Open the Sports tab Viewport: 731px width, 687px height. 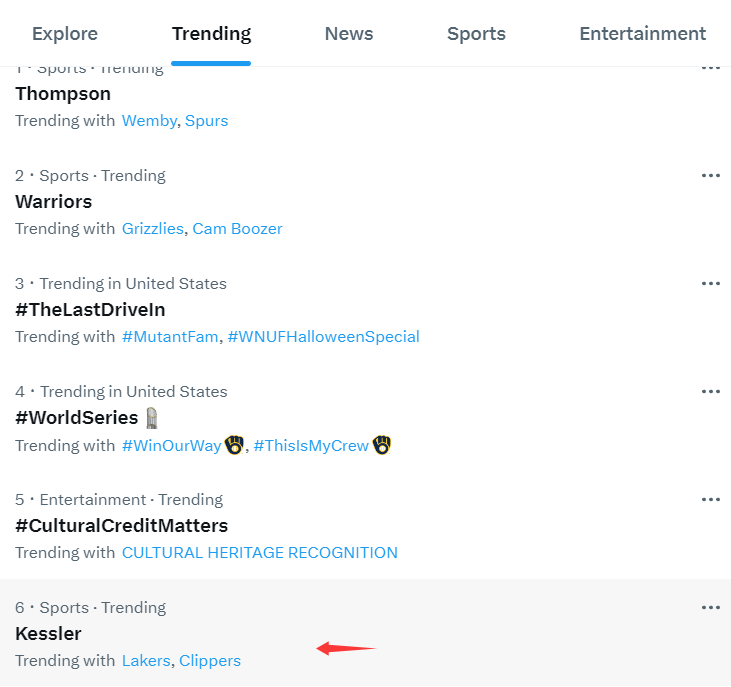click(x=476, y=34)
